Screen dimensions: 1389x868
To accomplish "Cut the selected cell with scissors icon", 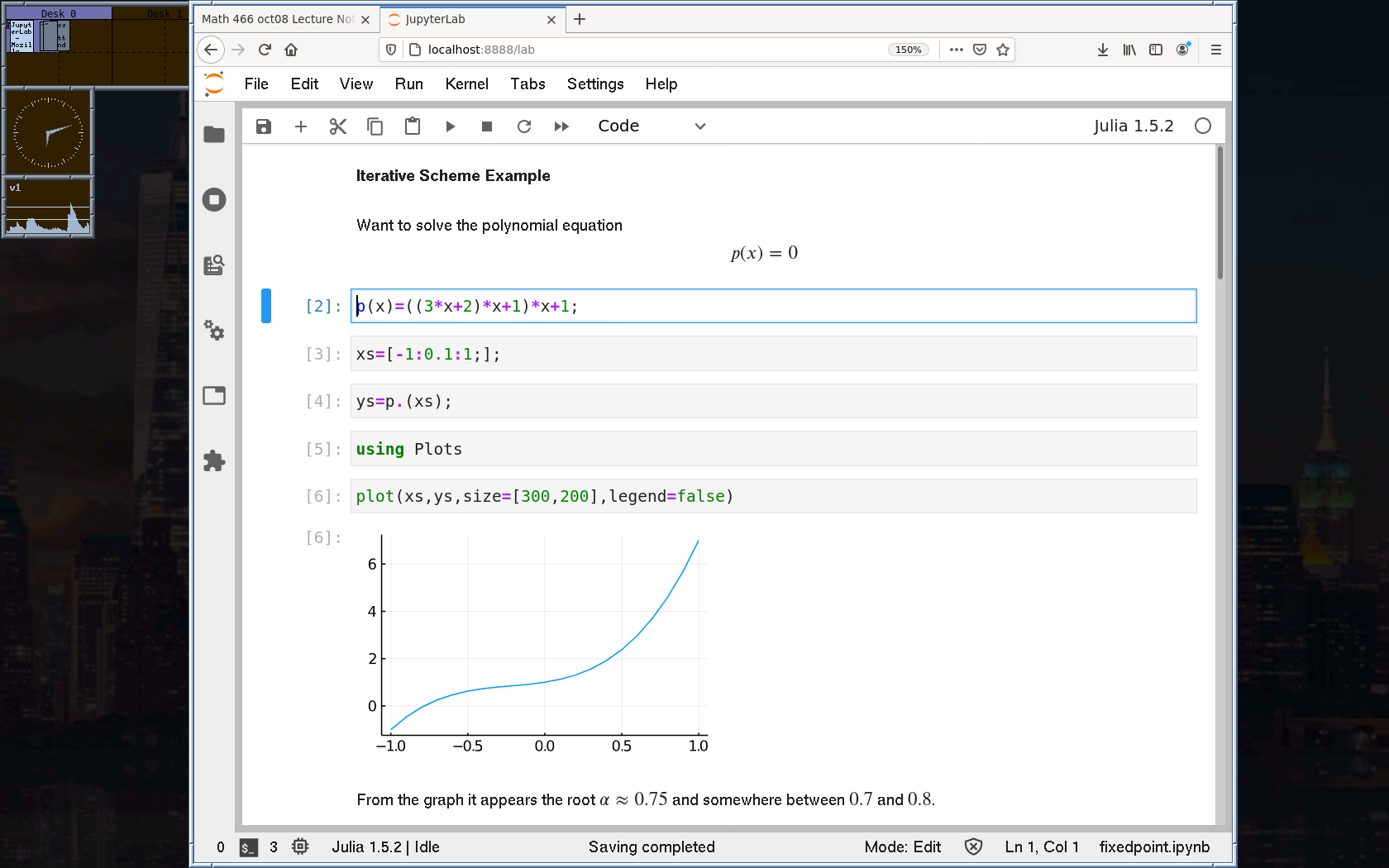I will pos(338,126).
